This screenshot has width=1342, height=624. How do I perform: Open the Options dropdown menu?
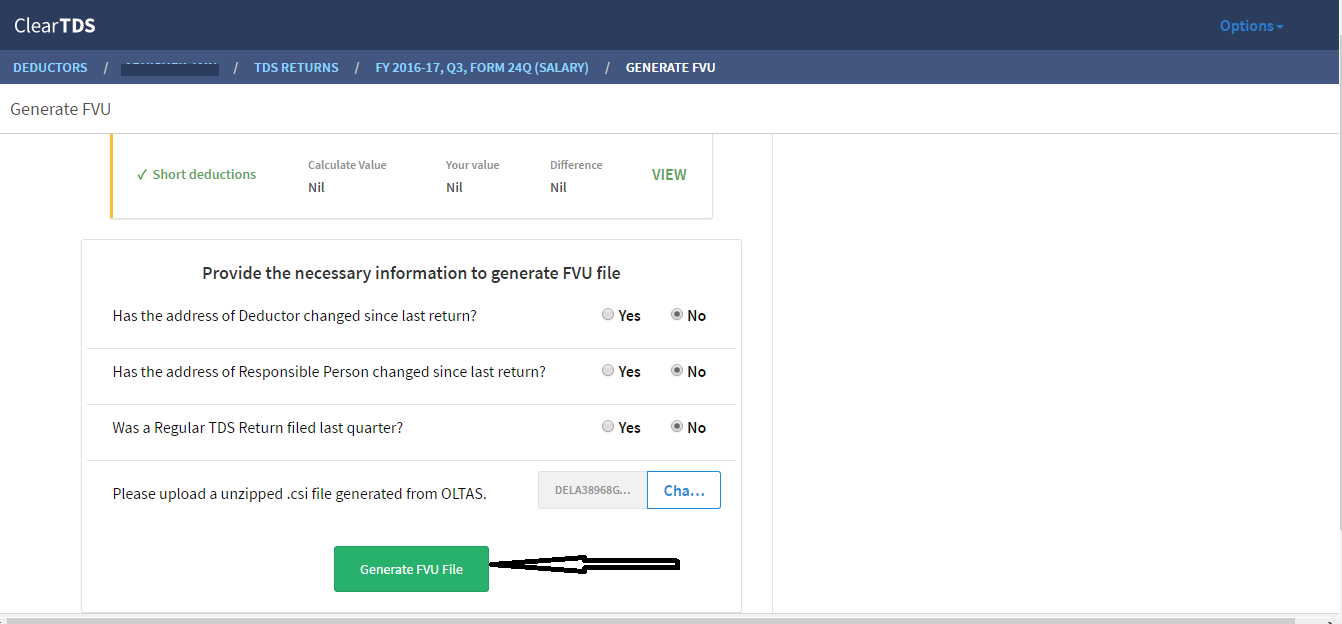(1250, 26)
